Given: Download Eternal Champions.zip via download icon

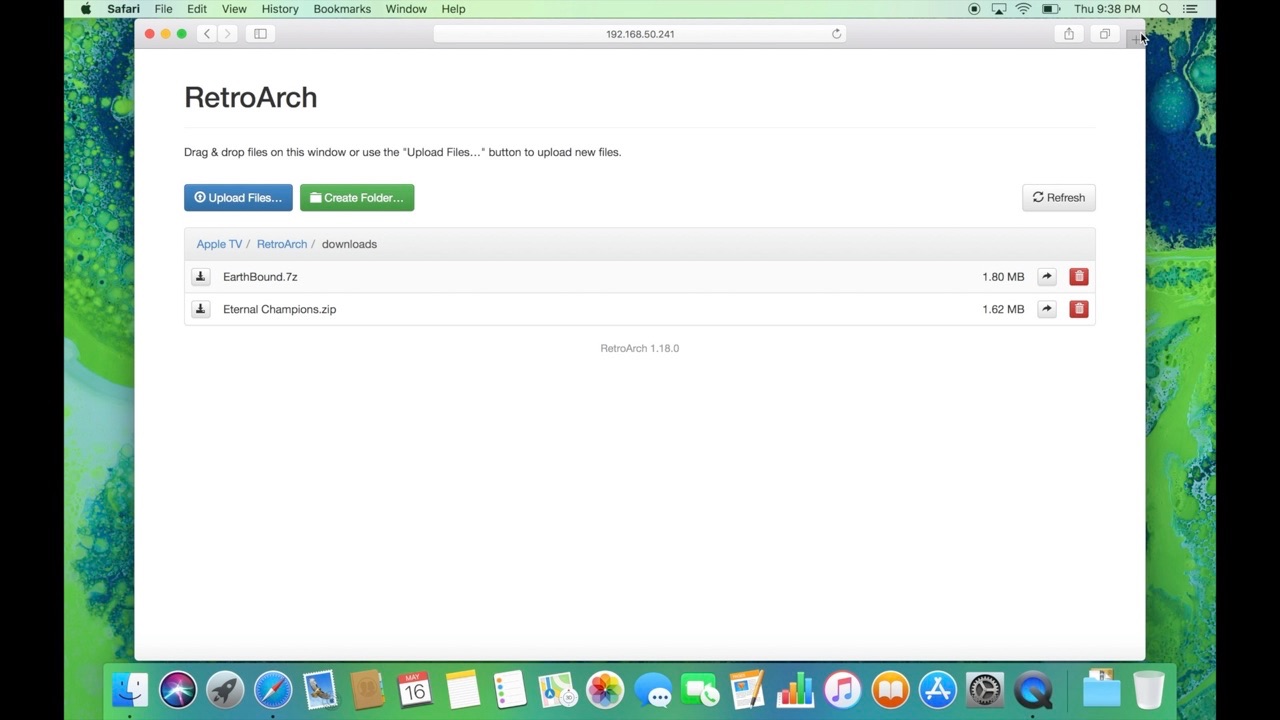Looking at the screenshot, I should [200, 309].
